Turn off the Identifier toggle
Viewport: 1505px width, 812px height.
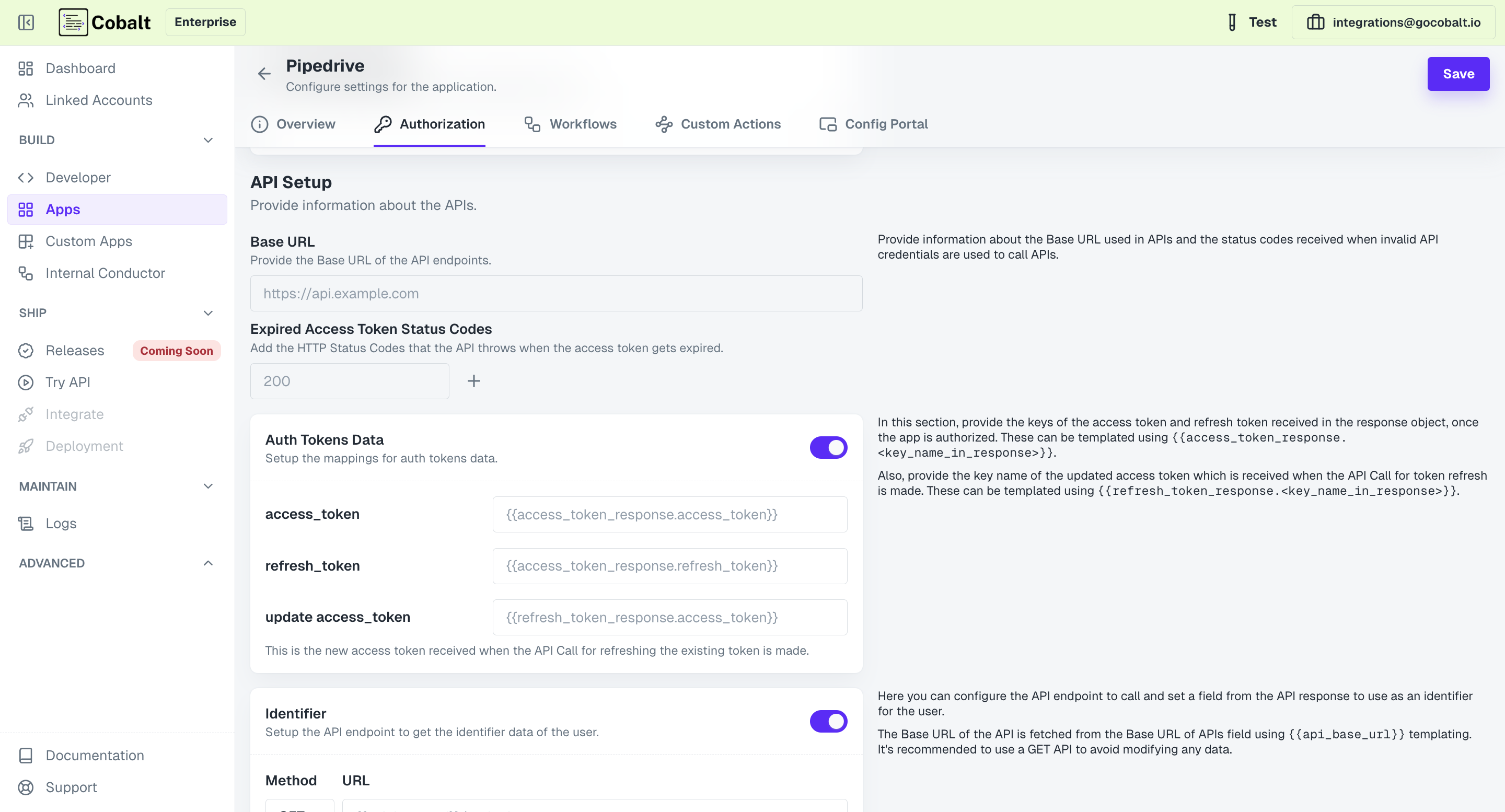click(x=828, y=721)
